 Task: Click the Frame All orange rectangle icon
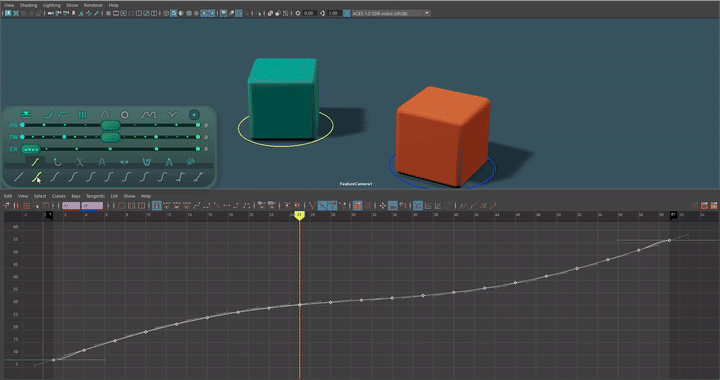(121, 206)
